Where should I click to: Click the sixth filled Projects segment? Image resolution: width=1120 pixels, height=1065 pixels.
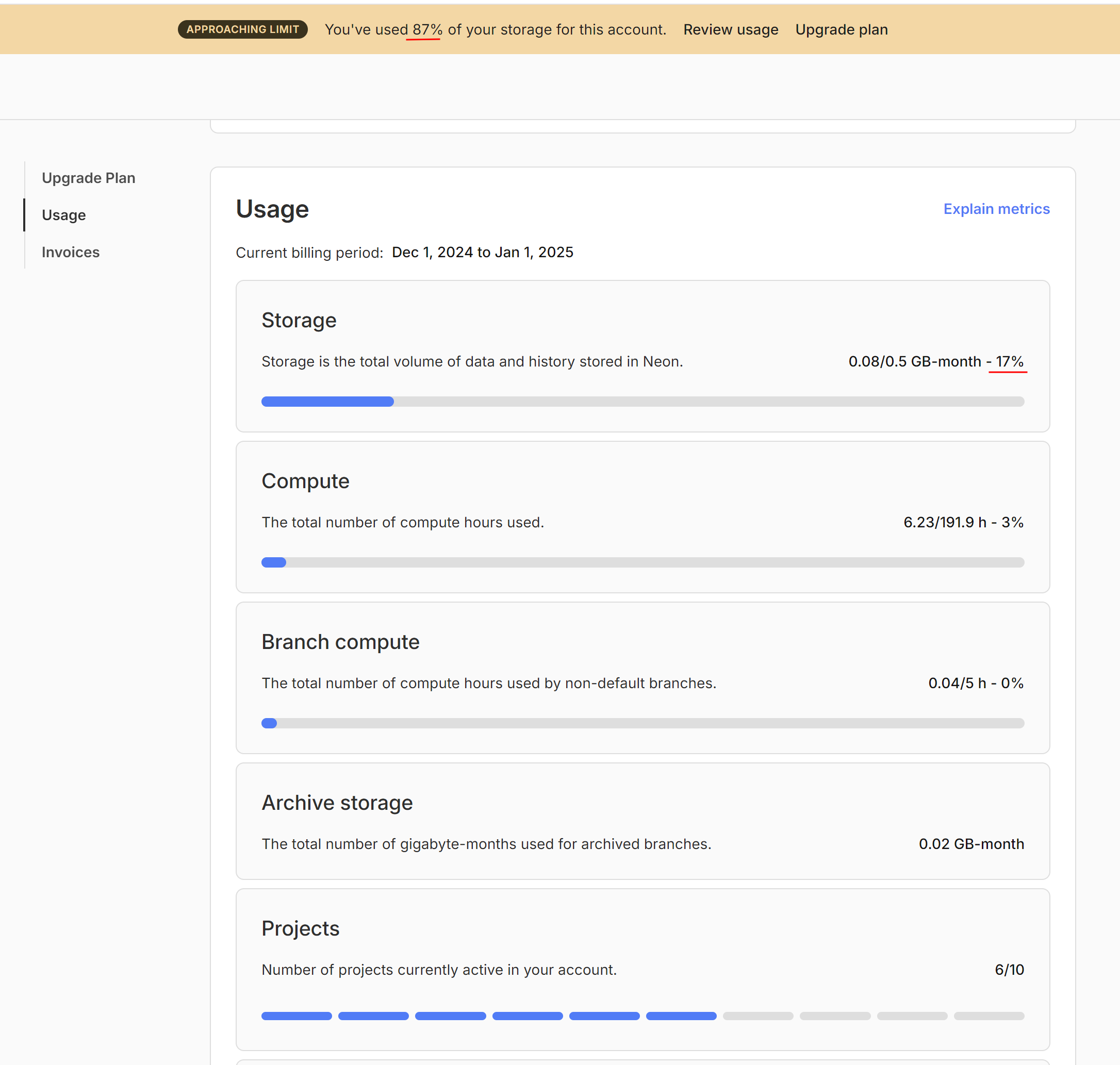681,1016
